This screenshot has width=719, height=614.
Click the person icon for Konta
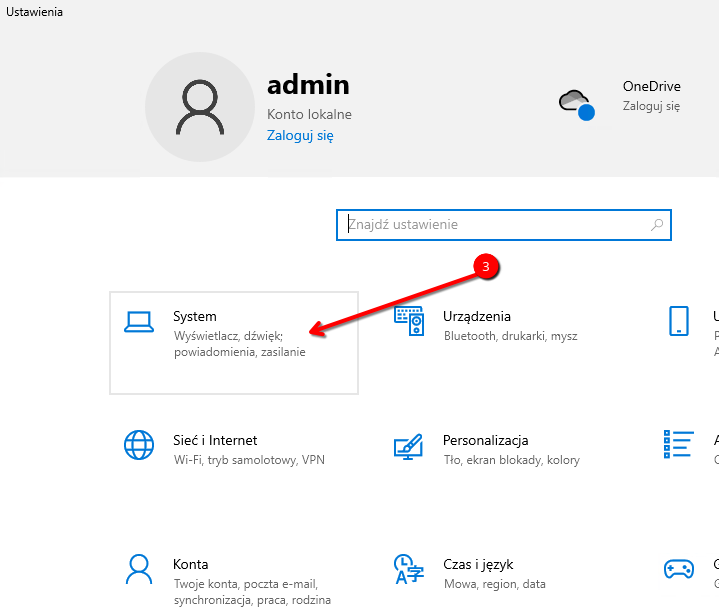[x=138, y=569]
